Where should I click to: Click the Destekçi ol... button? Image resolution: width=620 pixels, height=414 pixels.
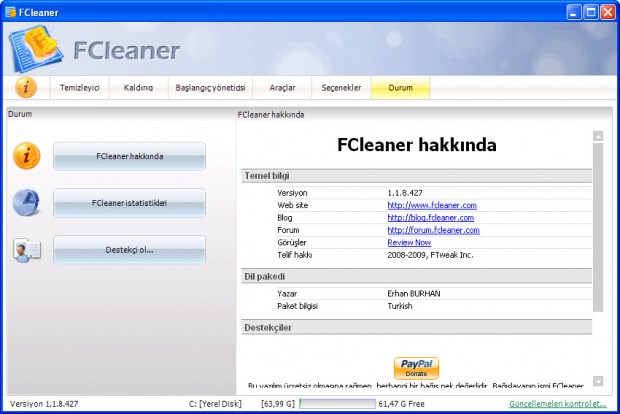pos(130,250)
